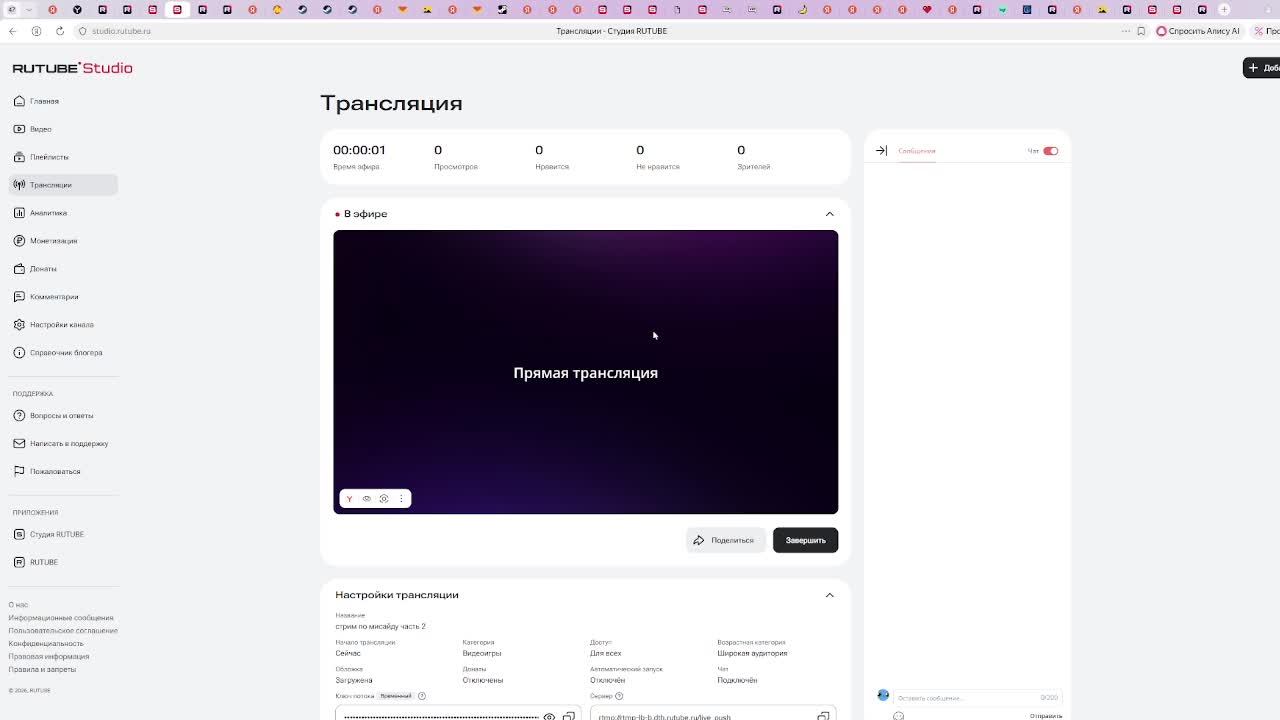Open О нас footer link

[18, 605]
